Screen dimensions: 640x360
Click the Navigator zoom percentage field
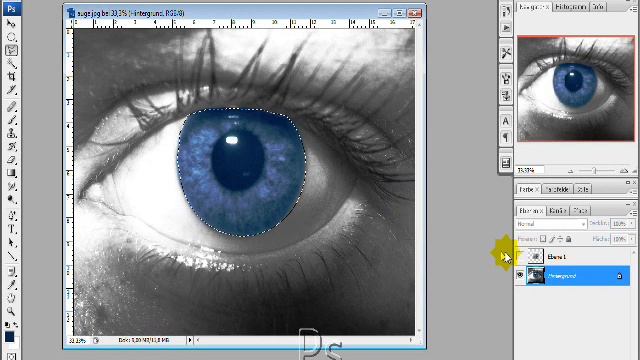point(530,170)
